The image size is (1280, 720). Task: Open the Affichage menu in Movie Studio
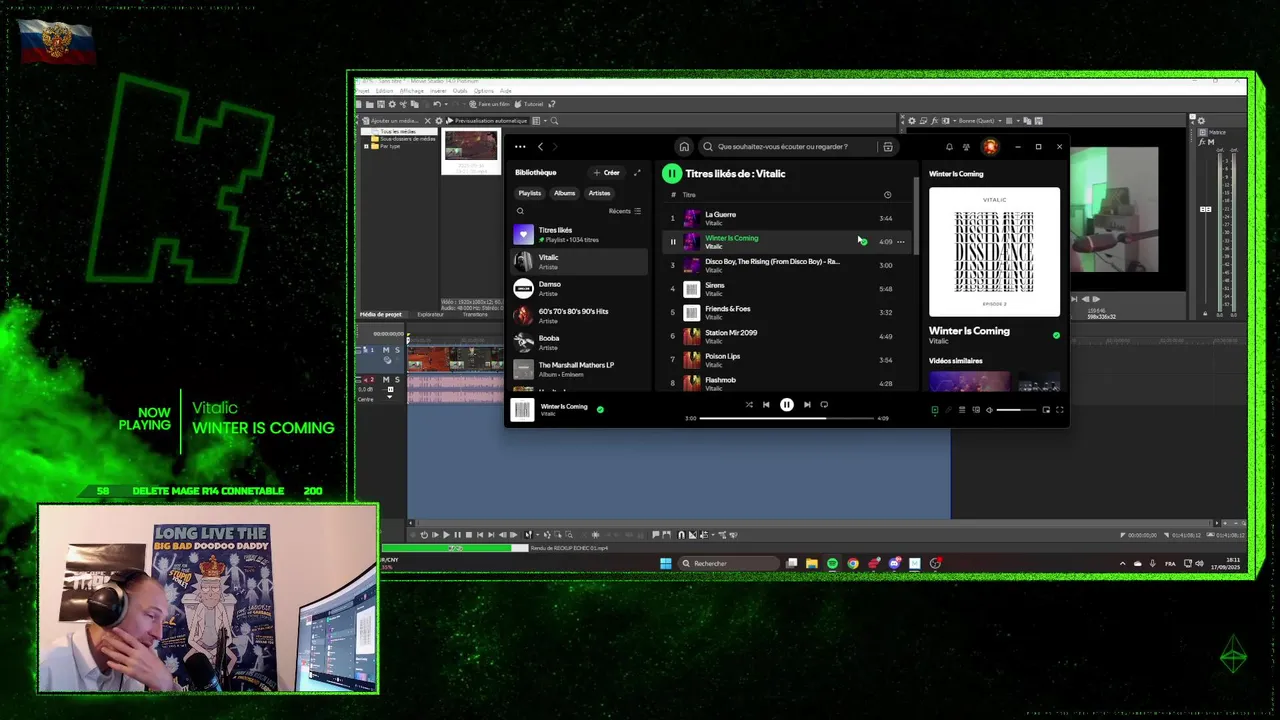(x=412, y=91)
